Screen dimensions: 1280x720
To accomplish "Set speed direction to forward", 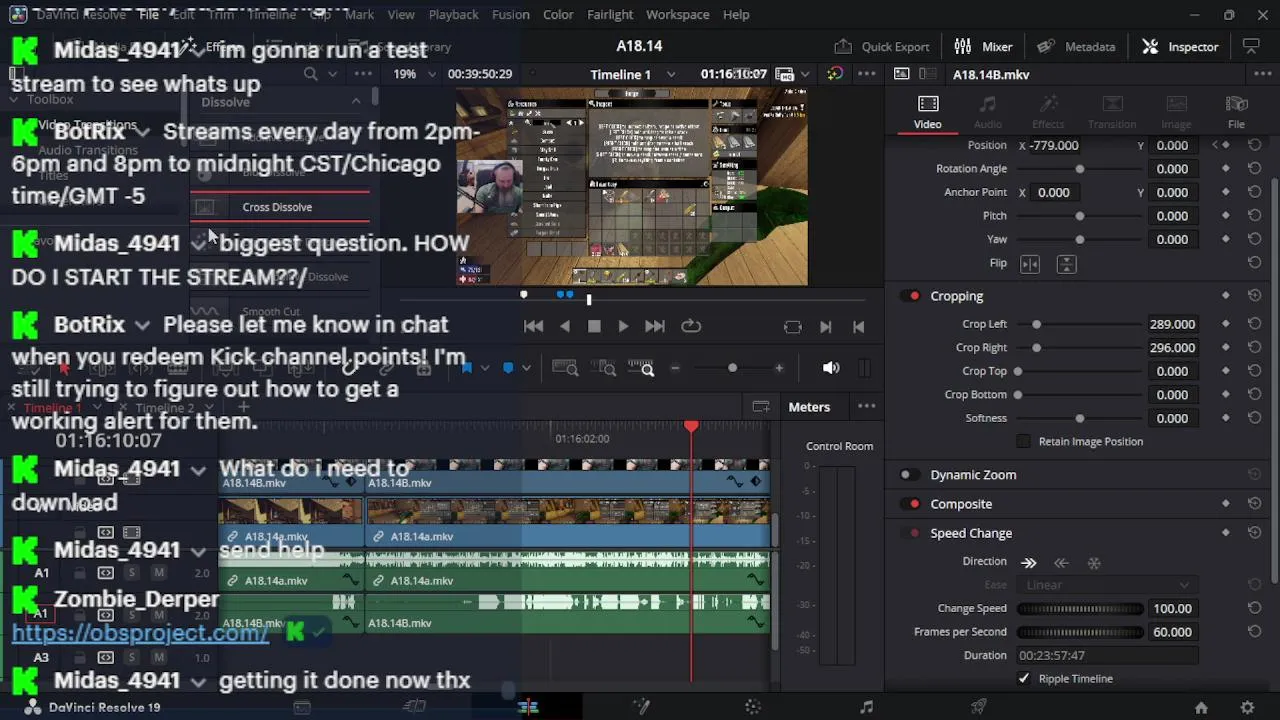I will [x=1029, y=562].
